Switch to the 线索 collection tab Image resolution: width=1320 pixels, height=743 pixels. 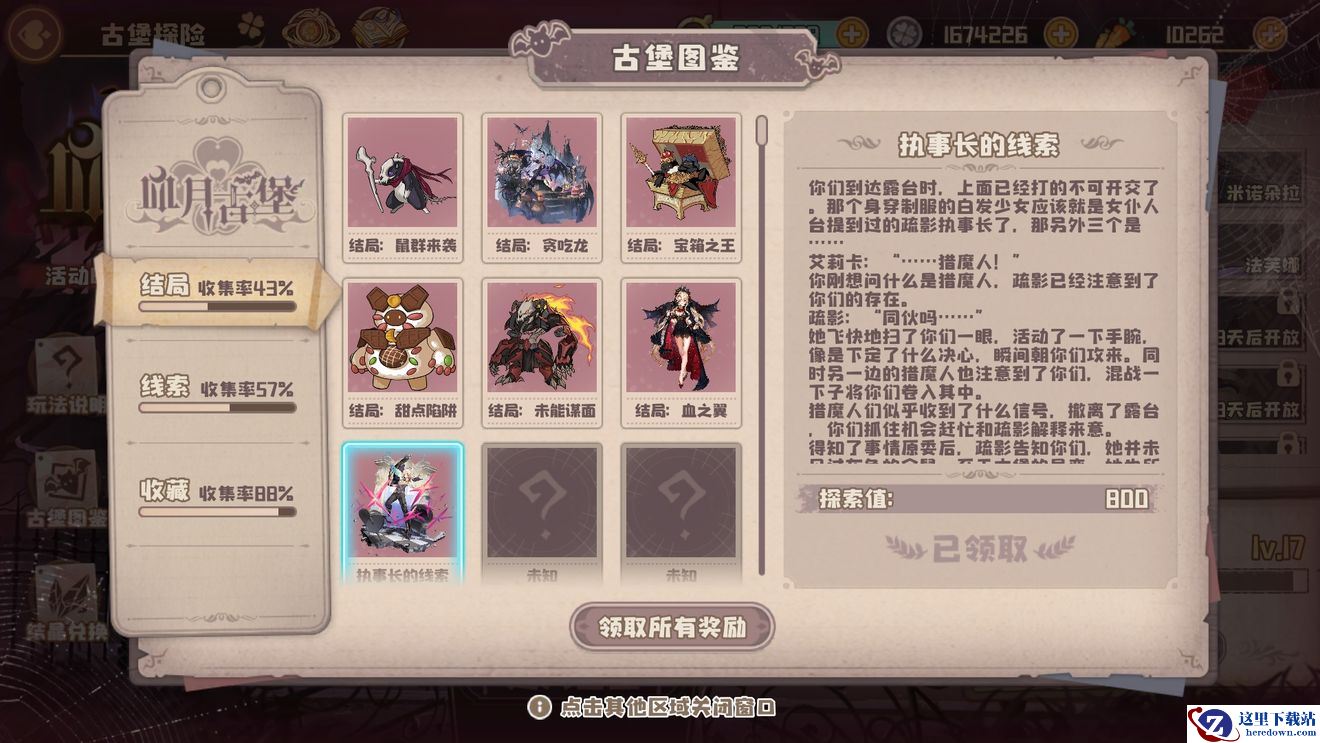pyautogui.click(x=218, y=394)
